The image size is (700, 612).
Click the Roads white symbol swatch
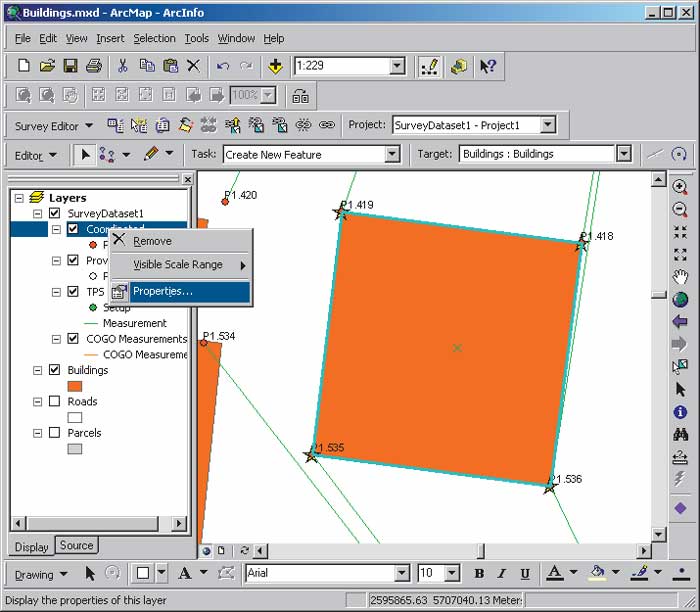click(x=75, y=417)
